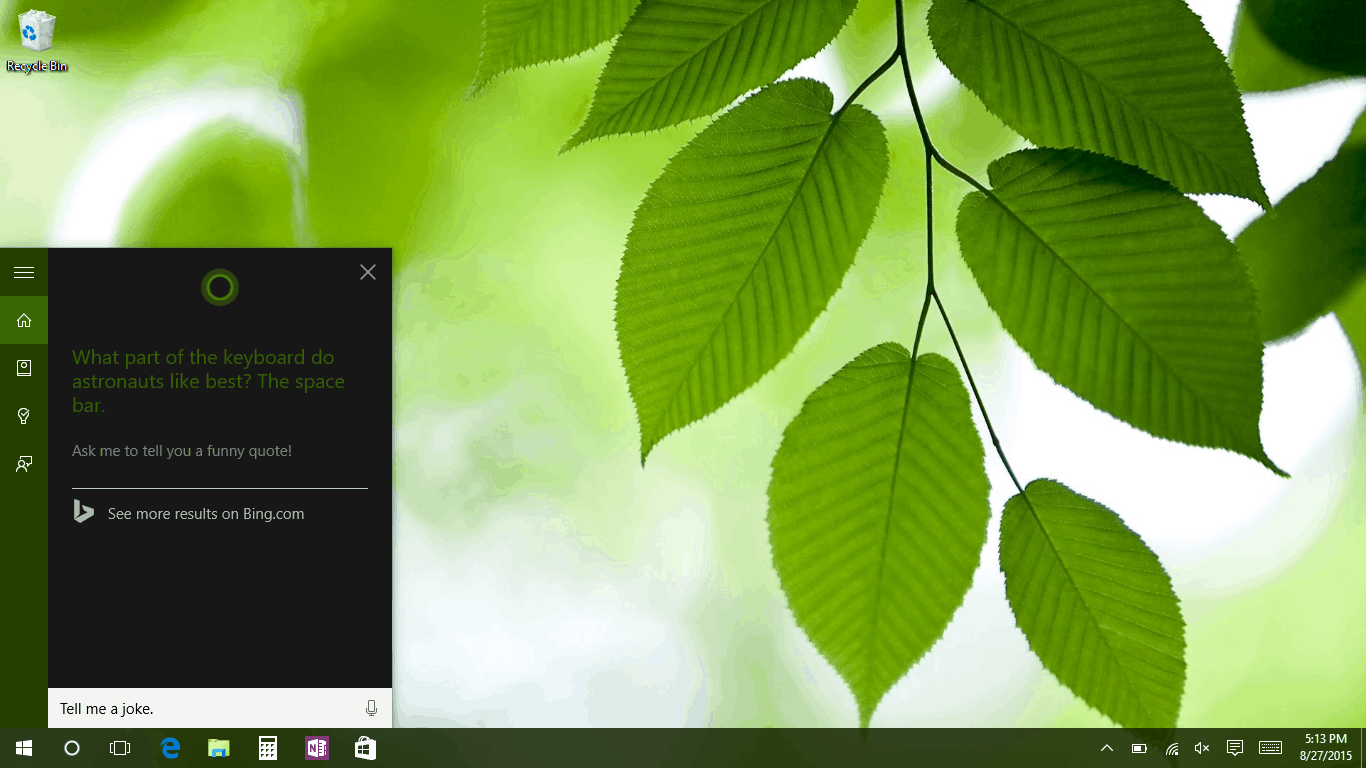This screenshot has width=1366, height=768.
Task: Unmute the speaker in the system tray
Action: tap(1201, 747)
